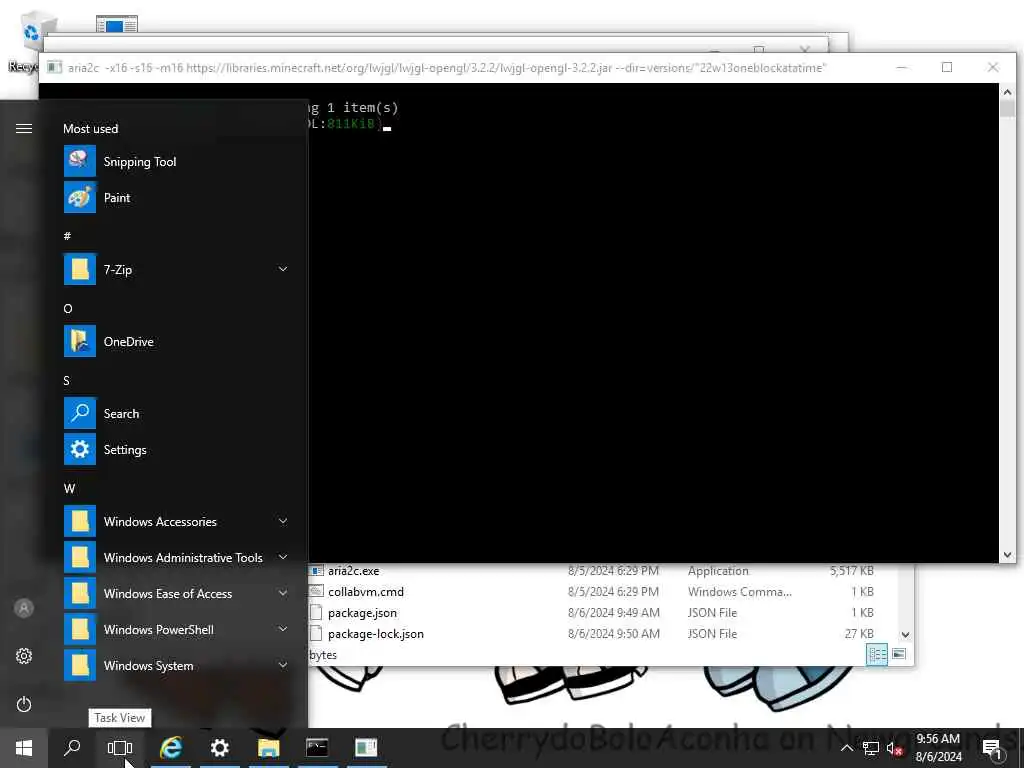Open File Explorer from taskbar
This screenshot has width=1024, height=768.
tap(268, 748)
